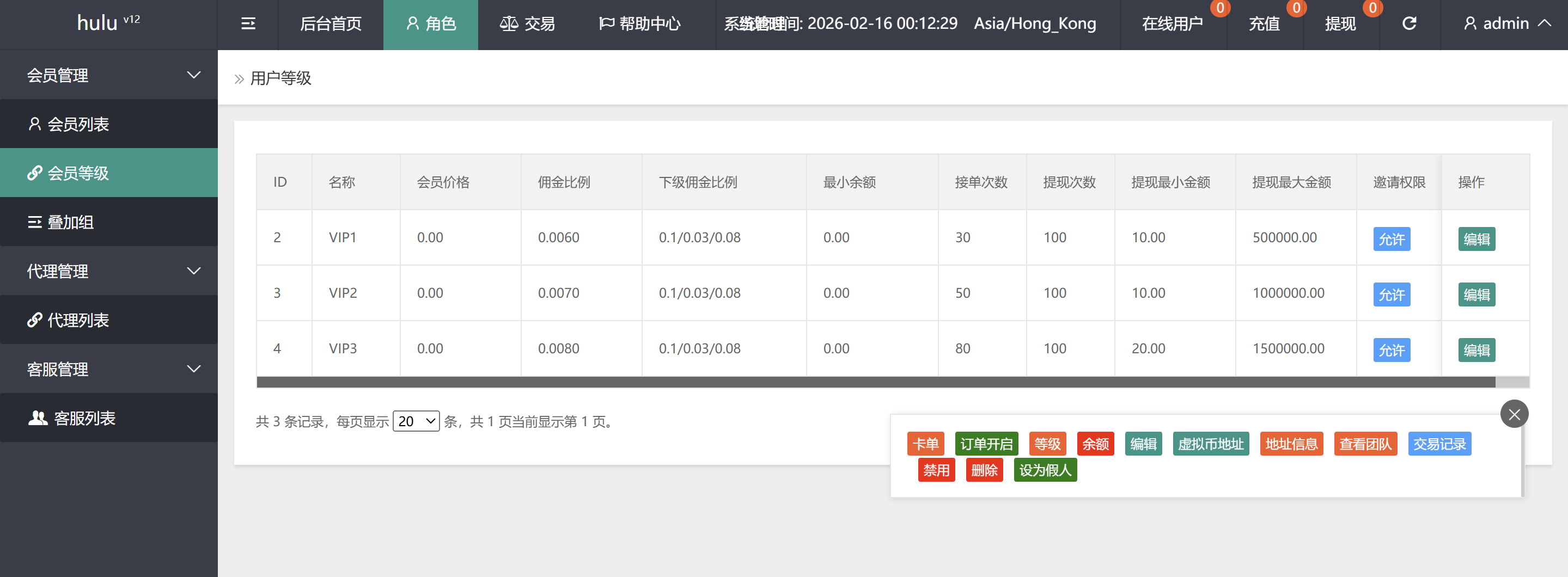Viewport: 1568px width, 577px height.
Task: Toggle 允许 invite permission for VIP1
Action: pyautogui.click(x=1391, y=239)
